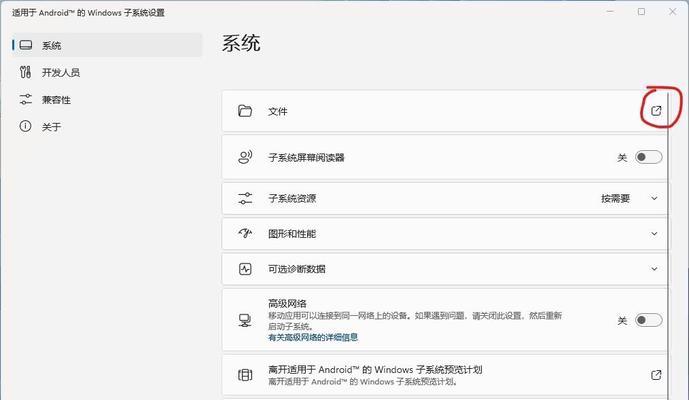Open the leave-preview-program external link icon
The image size is (689, 400).
tap(656, 375)
